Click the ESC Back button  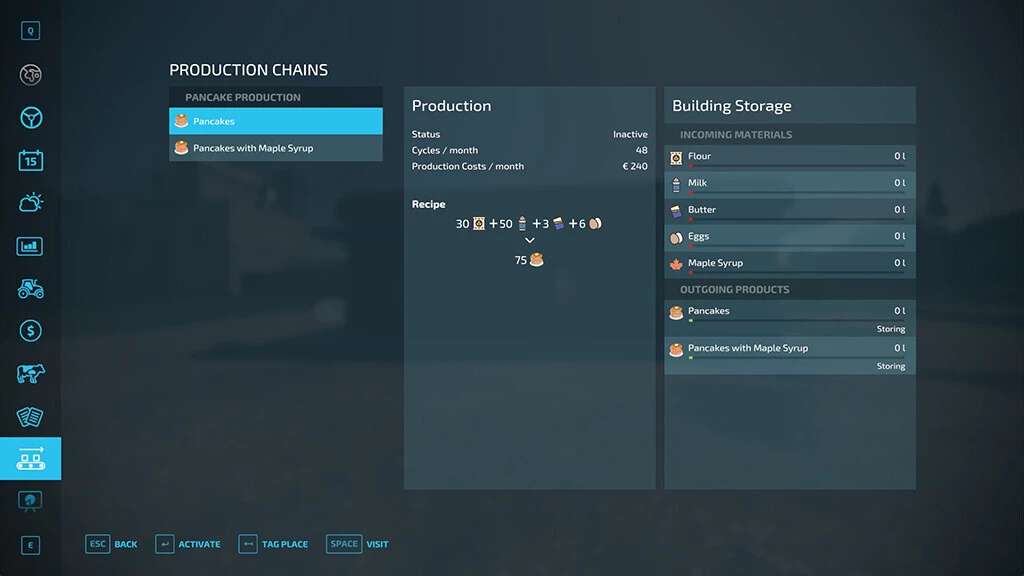pos(112,544)
